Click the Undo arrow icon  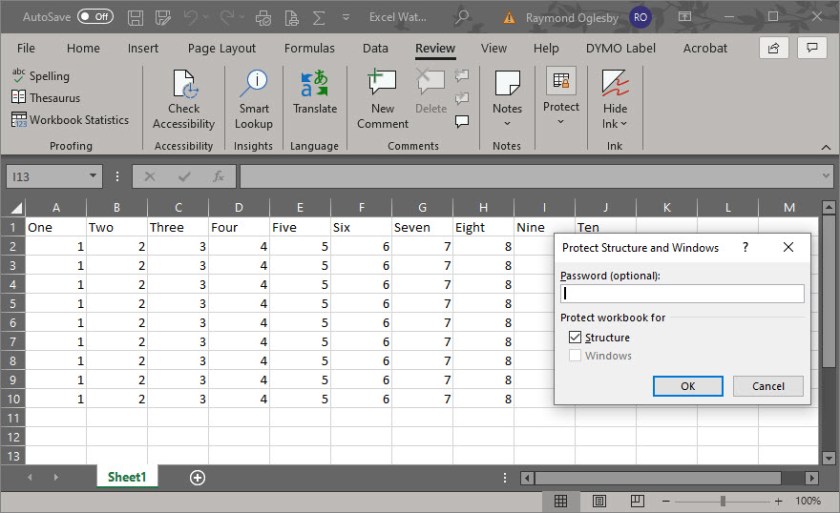190,18
